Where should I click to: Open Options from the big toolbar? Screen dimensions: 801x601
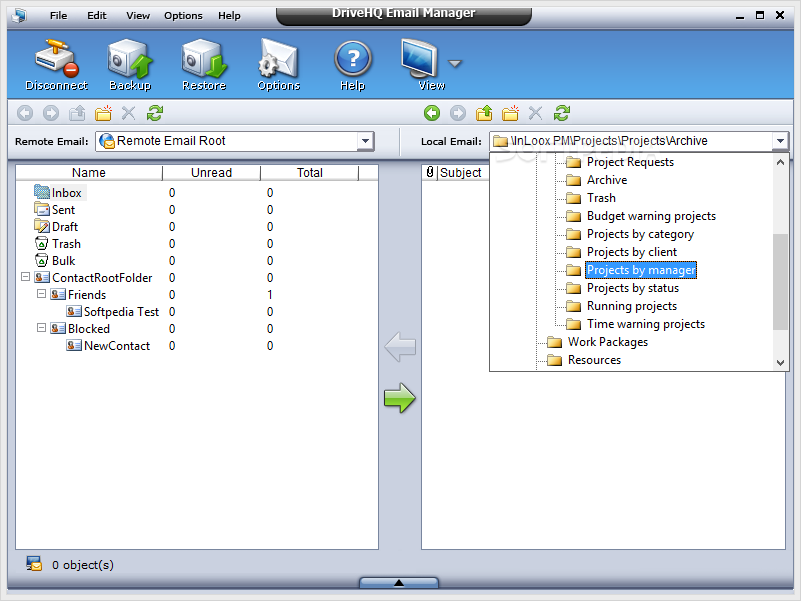278,64
